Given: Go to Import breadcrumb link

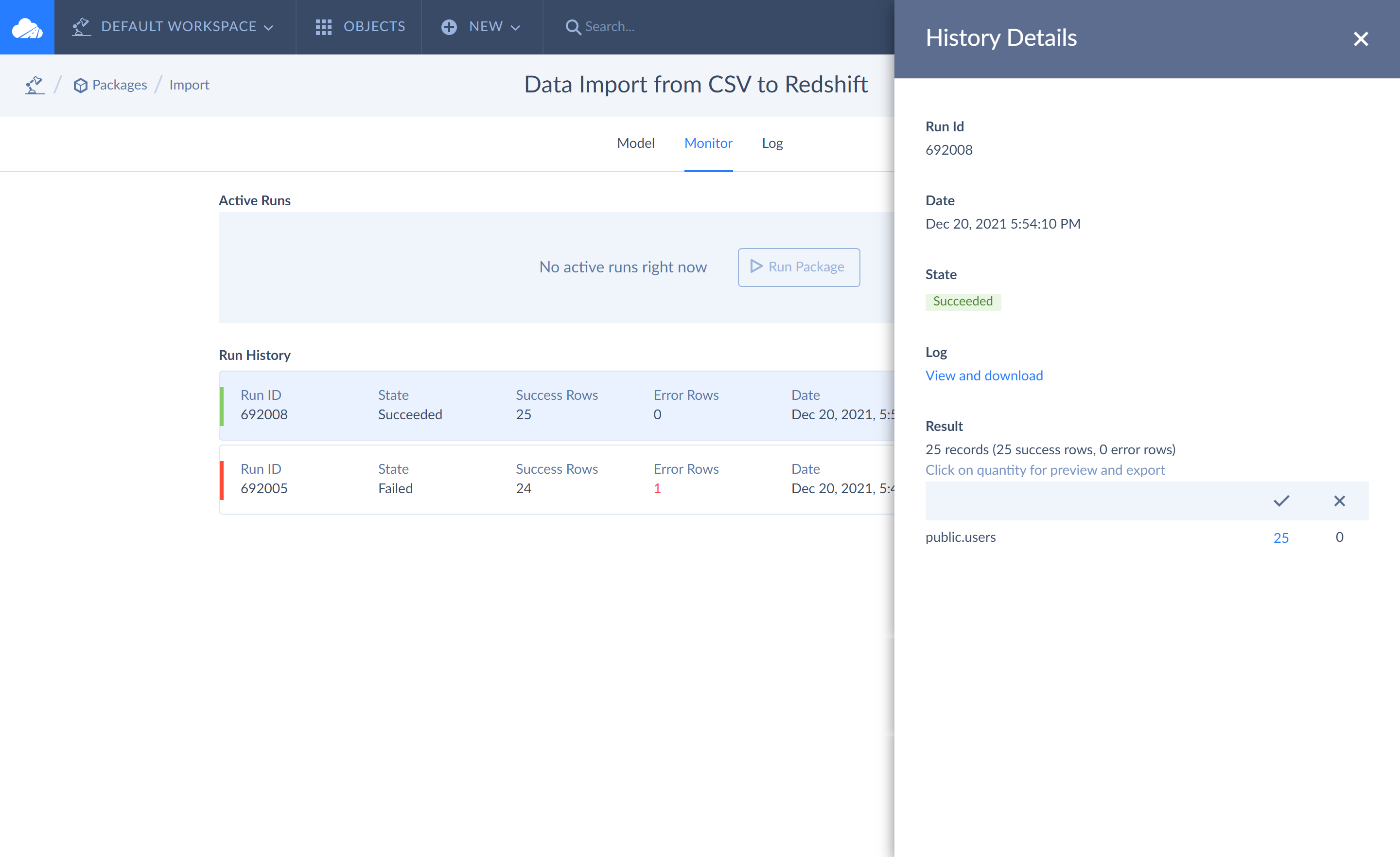Looking at the screenshot, I should point(189,85).
